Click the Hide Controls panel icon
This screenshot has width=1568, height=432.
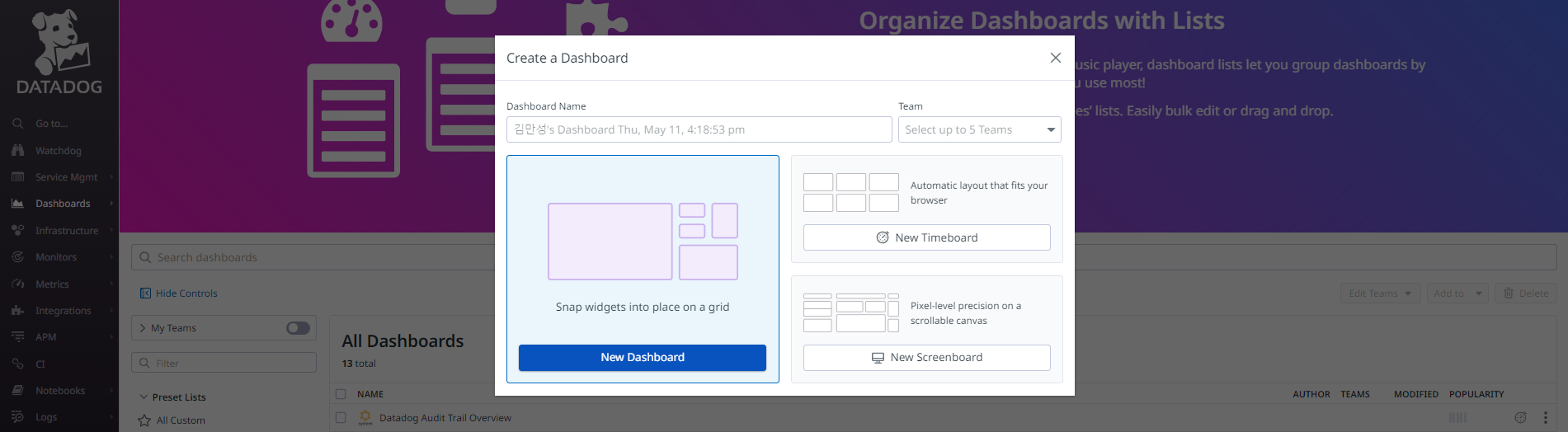pos(145,293)
